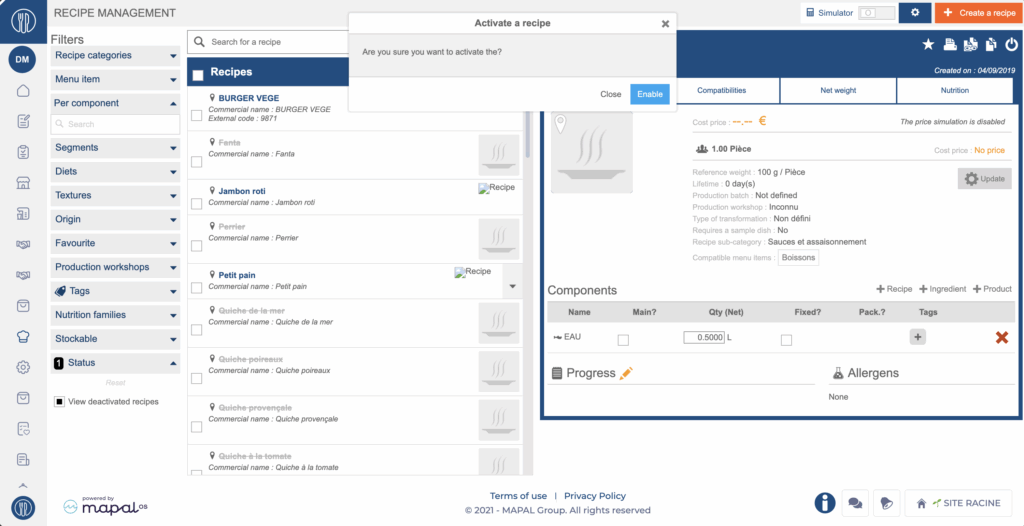Click Close text in the dialog footer
1024x526 pixels.
[x=611, y=94]
